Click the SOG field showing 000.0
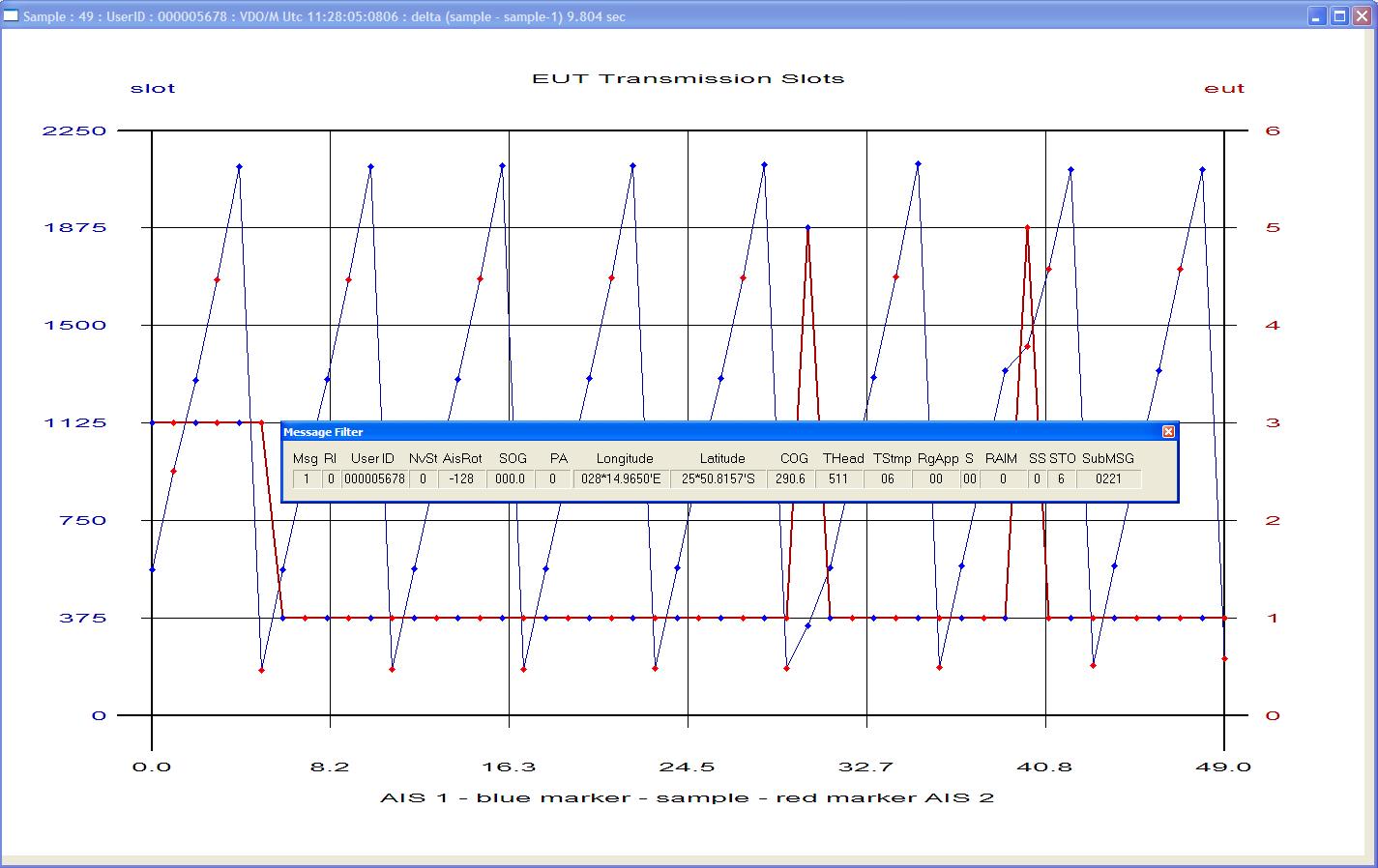 pyautogui.click(x=510, y=478)
